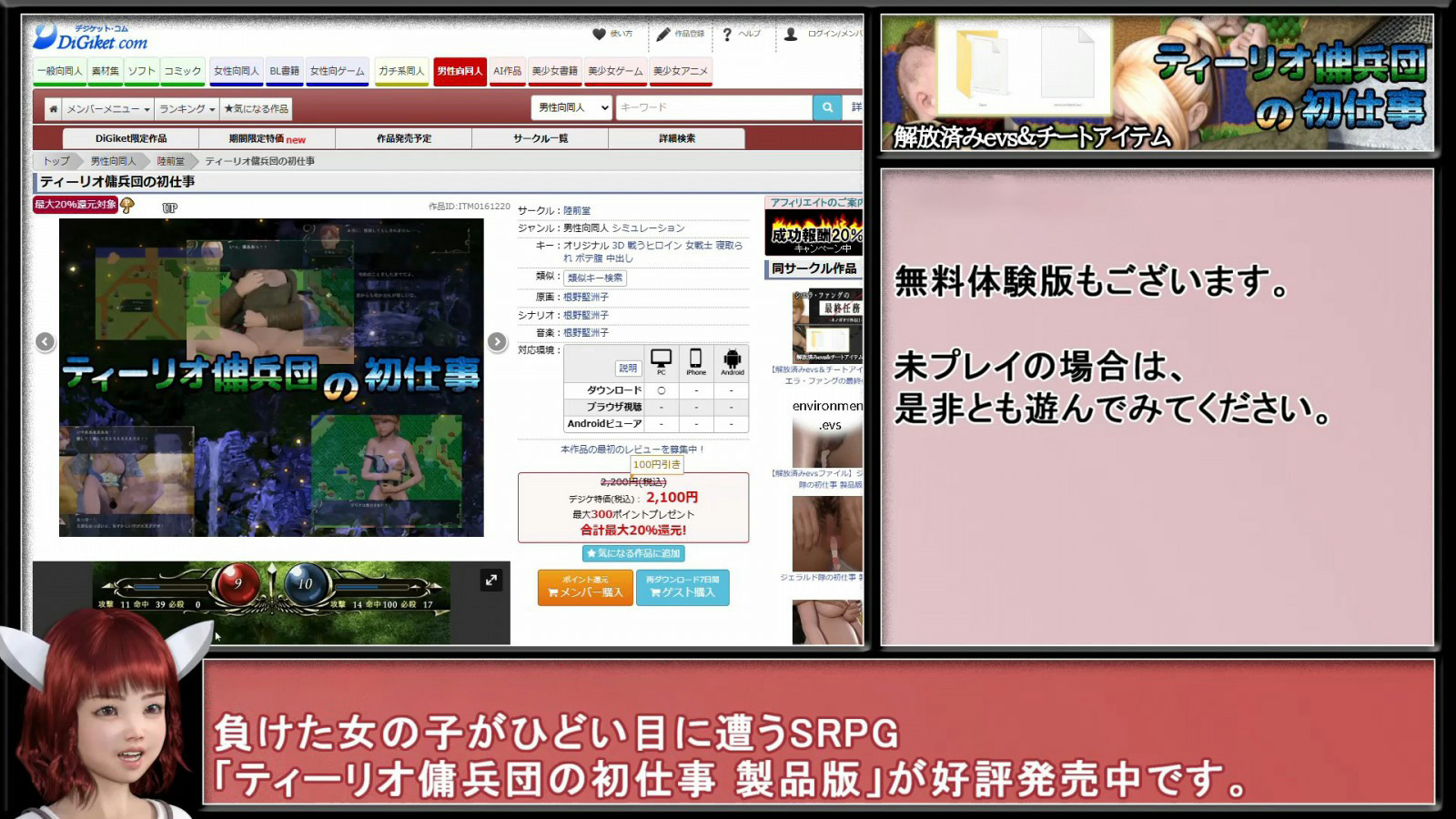Viewport: 1456px width, 819px height.
Task: Click the 根野堅洲子 音楽 link
Action: 586,333
